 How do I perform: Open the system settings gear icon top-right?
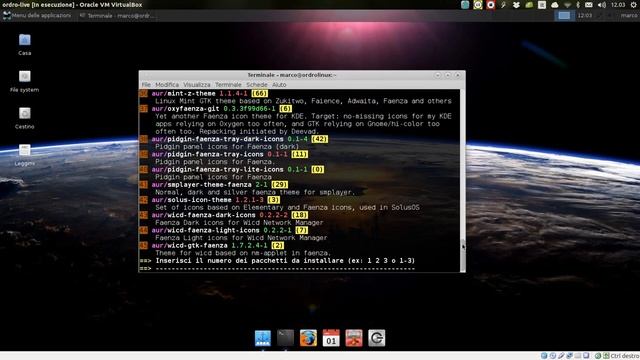634,5
